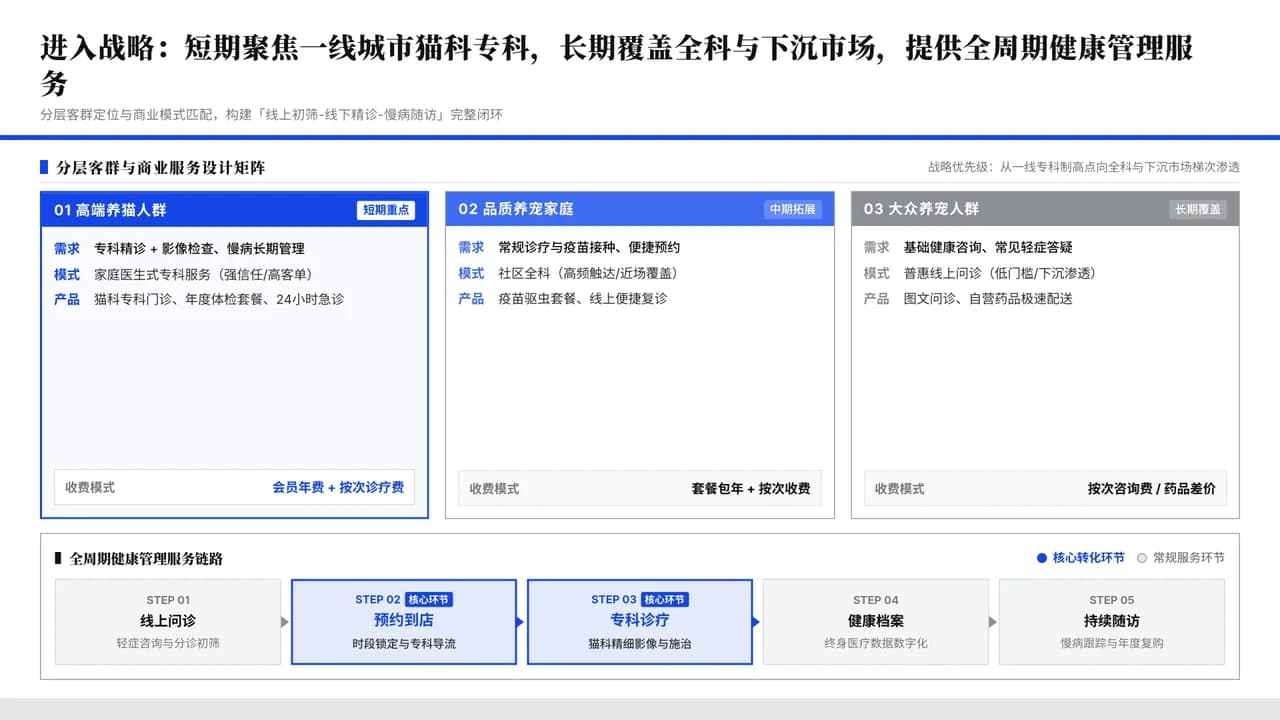1280x720 pixels.
Task: Select the 02 品质养宠家庭 card header
Action: (640, 209)
